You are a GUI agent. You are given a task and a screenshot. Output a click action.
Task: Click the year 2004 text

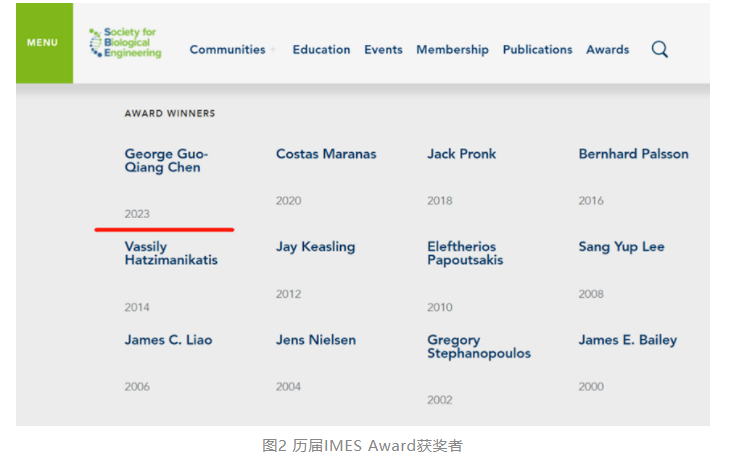coord(289,386)
